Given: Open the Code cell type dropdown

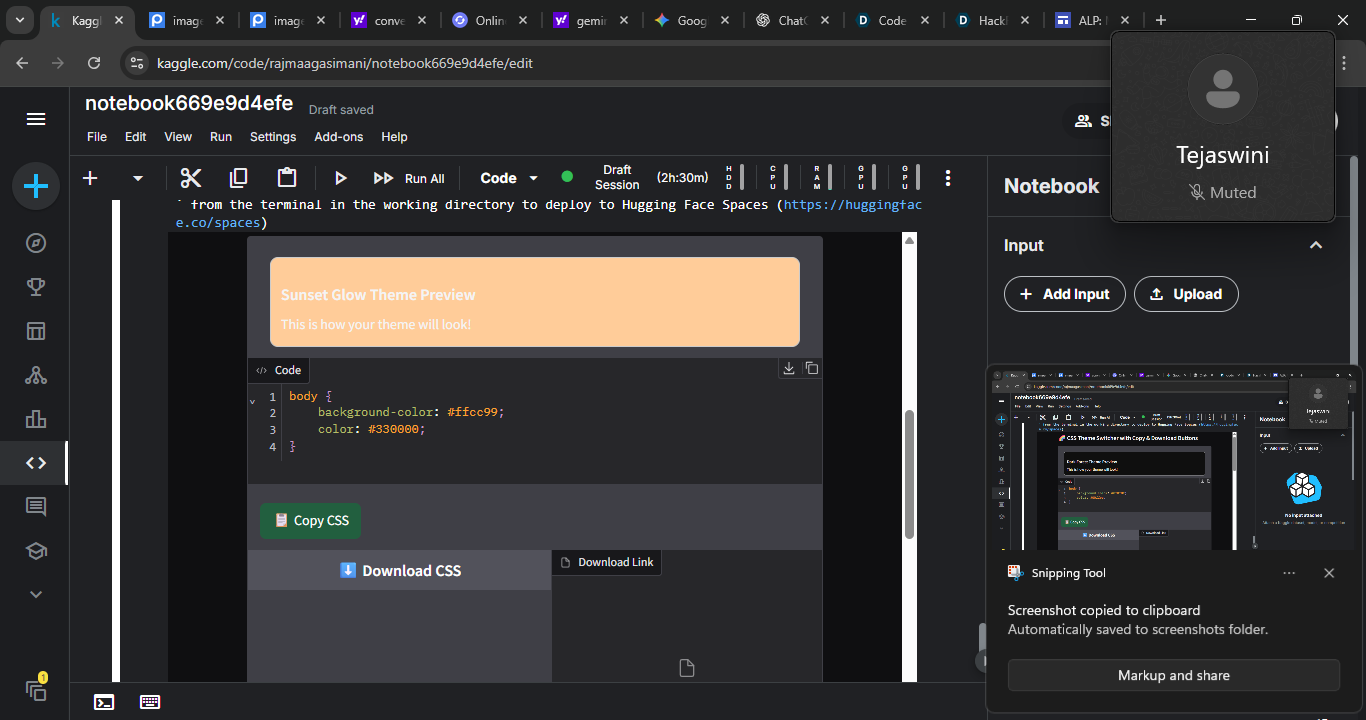Looking at the screenshot, I should click(509, 178).
